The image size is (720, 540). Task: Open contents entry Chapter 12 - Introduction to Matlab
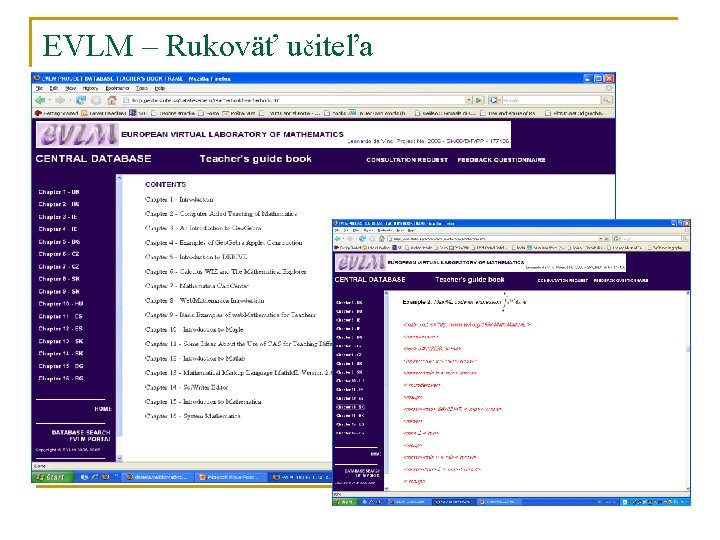click(195, 358)
